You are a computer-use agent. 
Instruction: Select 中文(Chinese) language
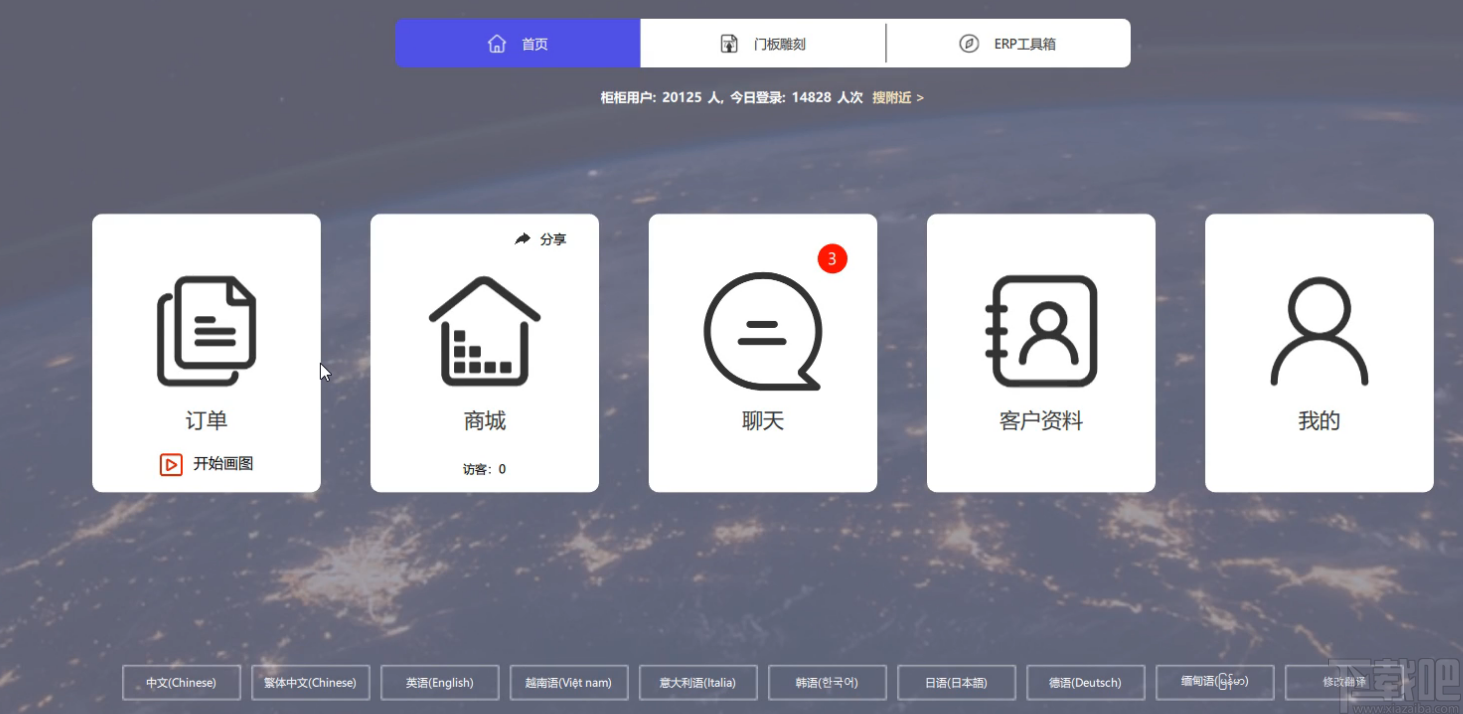tap(181, 683)
